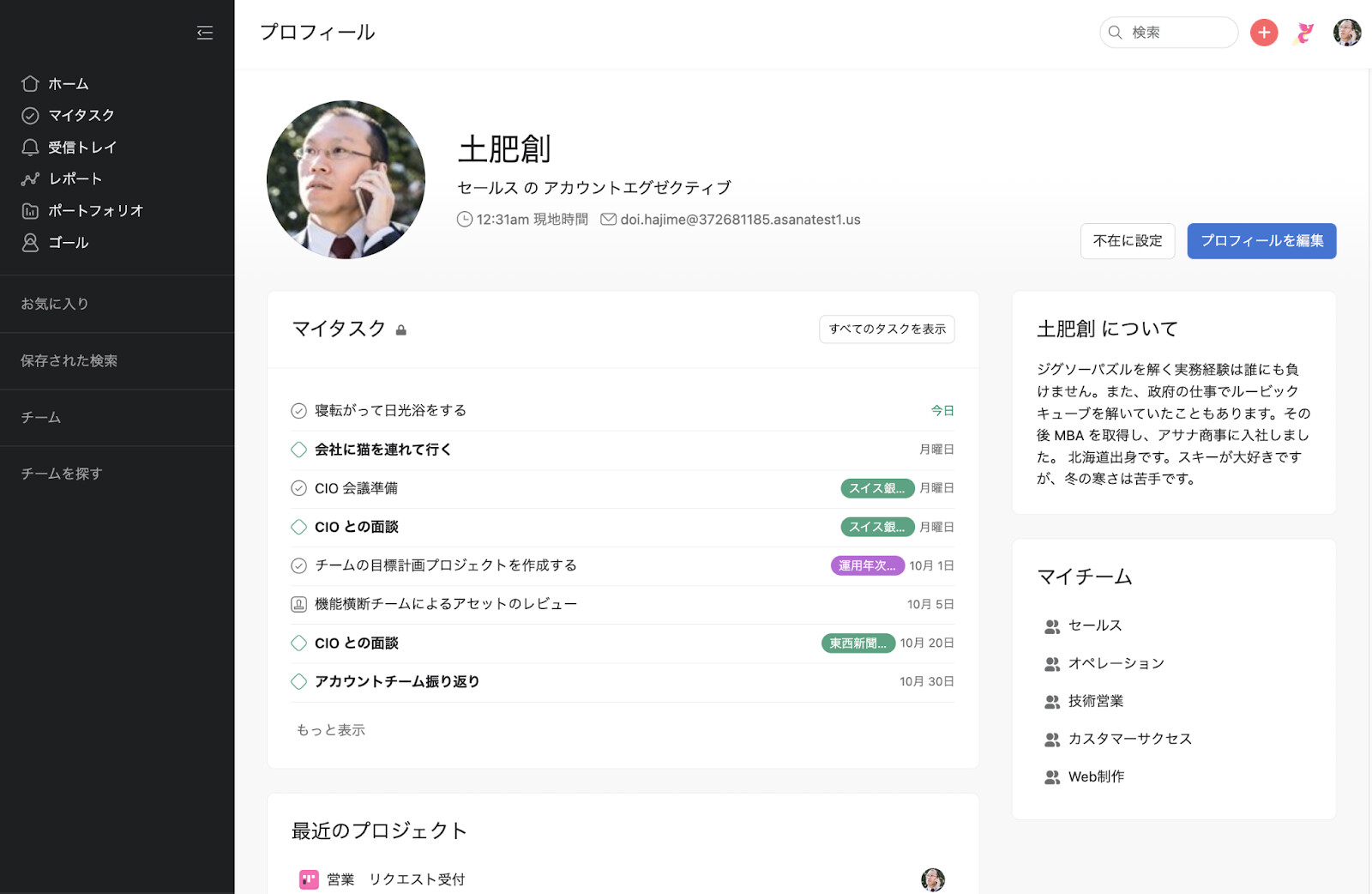The height and width of the screenshot is (894, 1372).
Task: Click the purple 運用年次 project tag
Action: (x=868, y=565)
